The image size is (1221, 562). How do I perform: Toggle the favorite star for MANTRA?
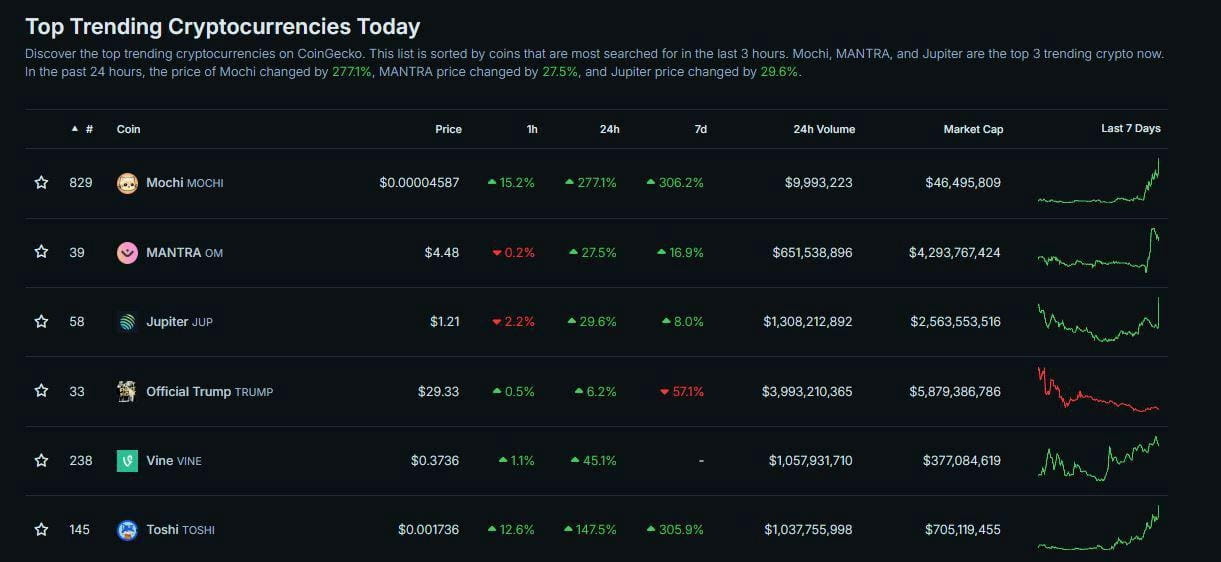tap(41, 252)
